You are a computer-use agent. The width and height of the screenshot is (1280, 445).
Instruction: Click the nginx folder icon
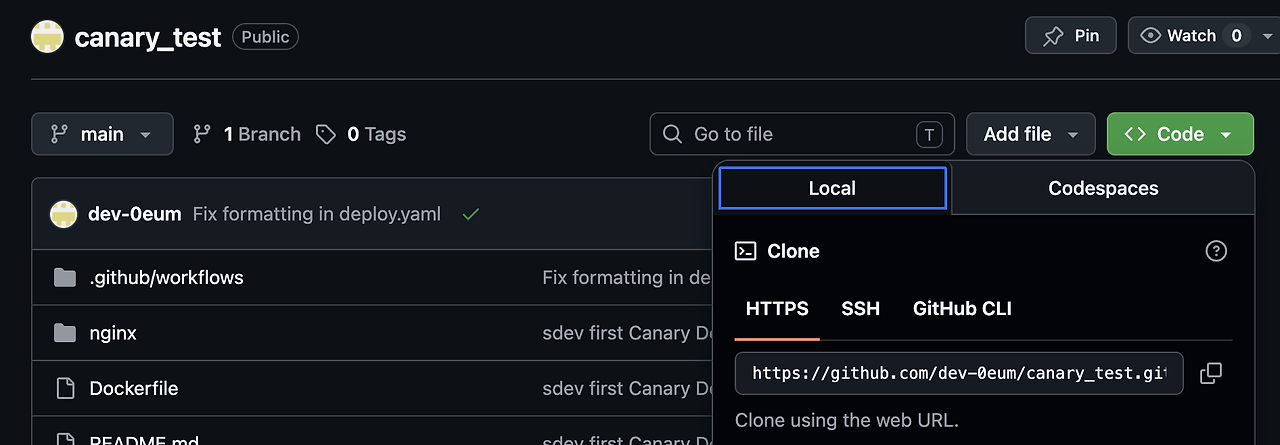(65, 333)
